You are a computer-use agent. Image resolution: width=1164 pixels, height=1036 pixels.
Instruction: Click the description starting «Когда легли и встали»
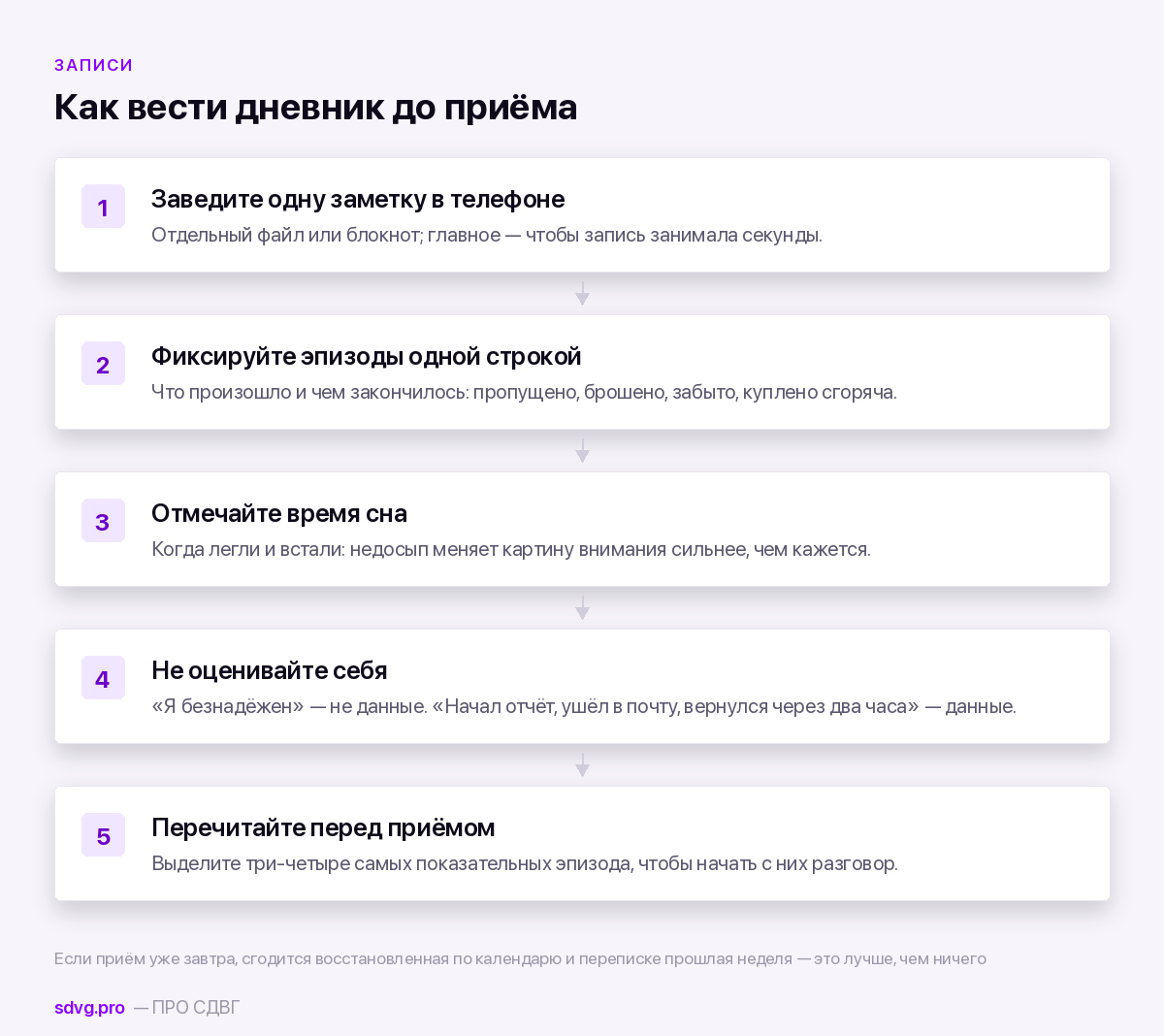(x=511, y=549)
